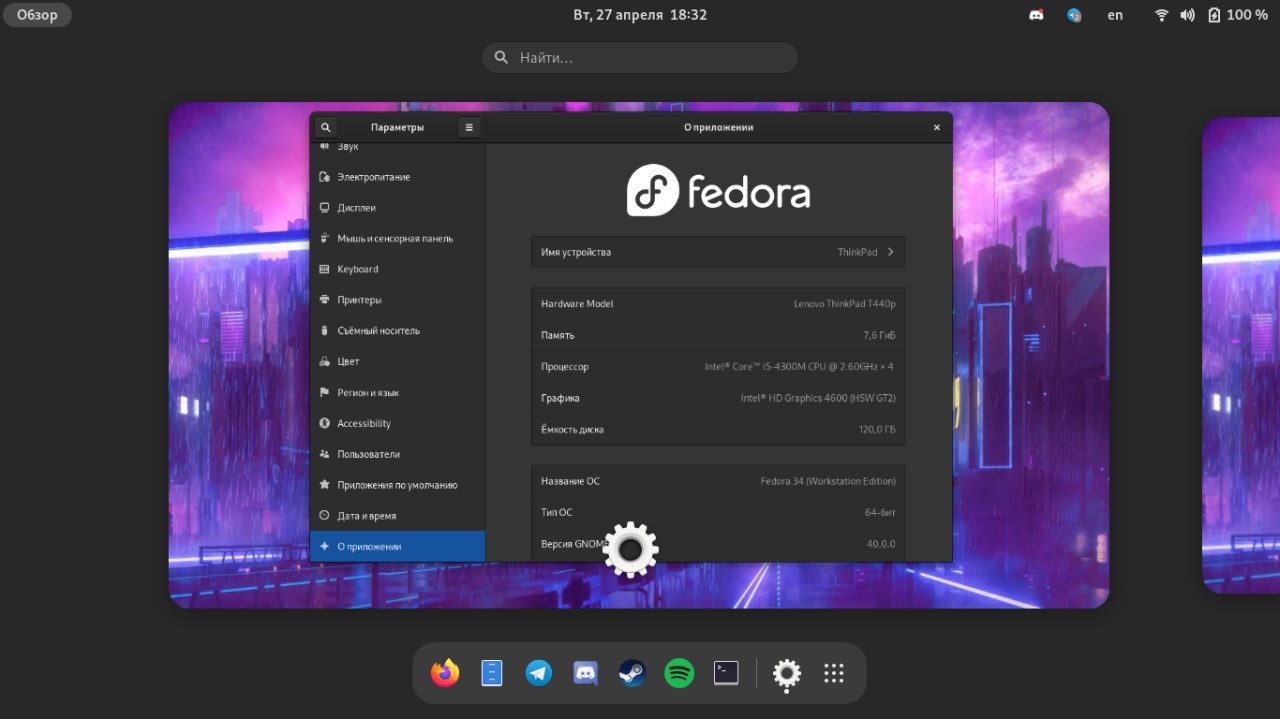Click Telegram tray icon in top bar

(x=1074, y=15)
